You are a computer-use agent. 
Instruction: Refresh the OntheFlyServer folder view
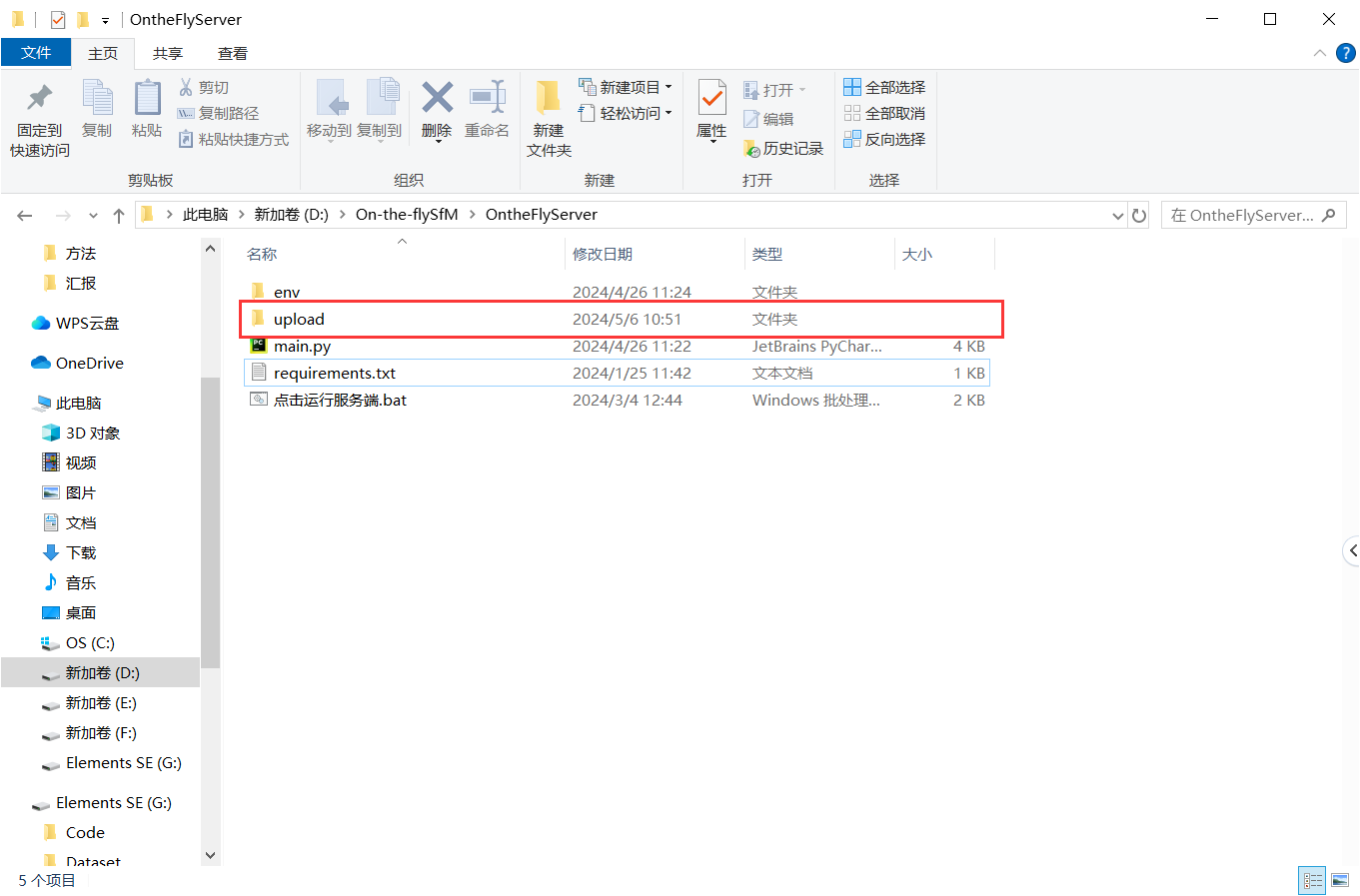(x=1139, y=215)
